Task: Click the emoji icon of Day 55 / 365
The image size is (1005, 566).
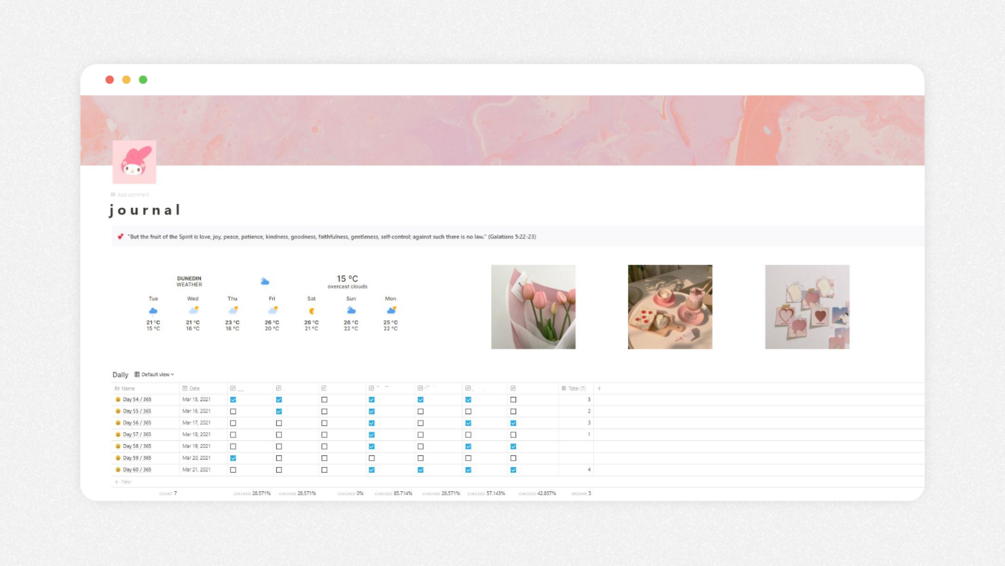Action: 118,411
